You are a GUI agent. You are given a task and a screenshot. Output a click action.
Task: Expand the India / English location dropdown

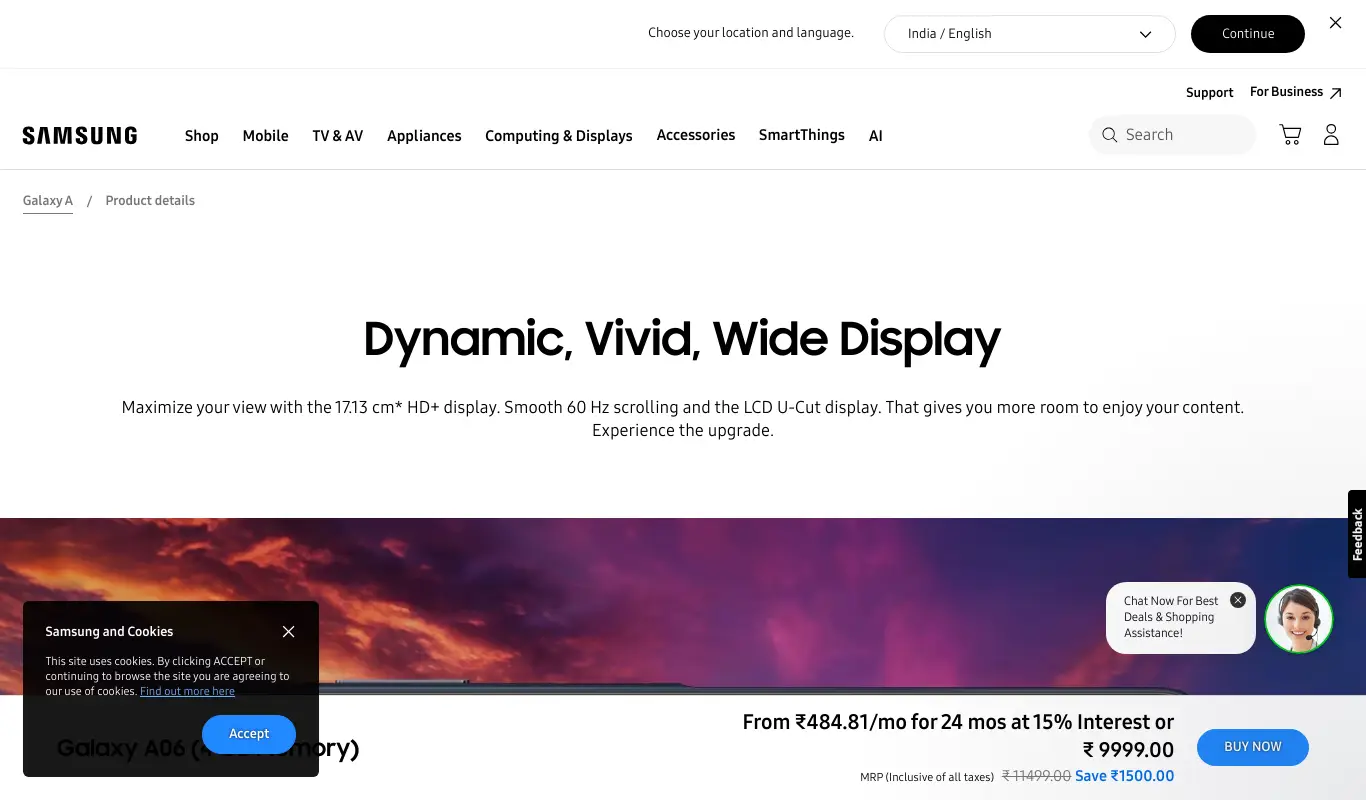[1030, 34]
